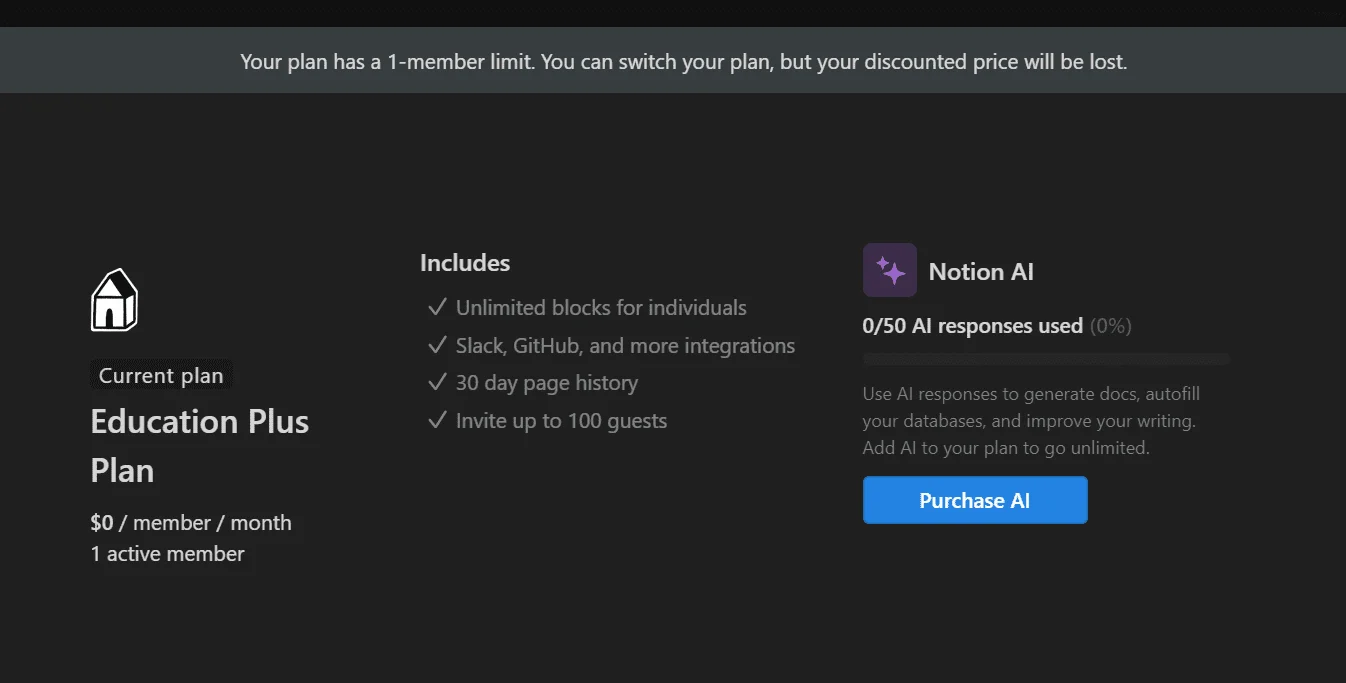Click Unlimited blocks for individuals text
Viewport: 1346px width, 683px height.
tap(601, 307)
